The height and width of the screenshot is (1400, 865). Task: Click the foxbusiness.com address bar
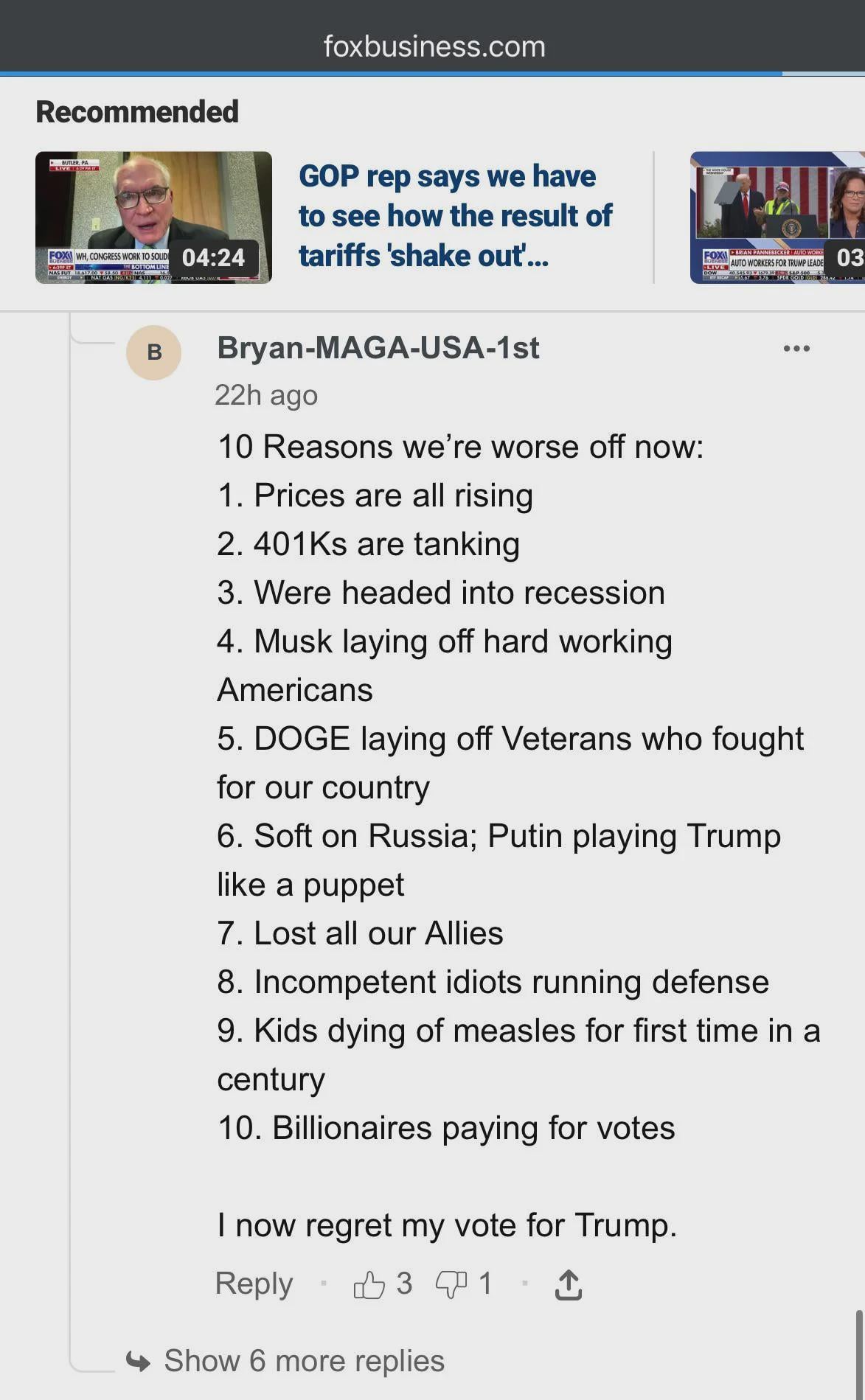click(434, 46)
